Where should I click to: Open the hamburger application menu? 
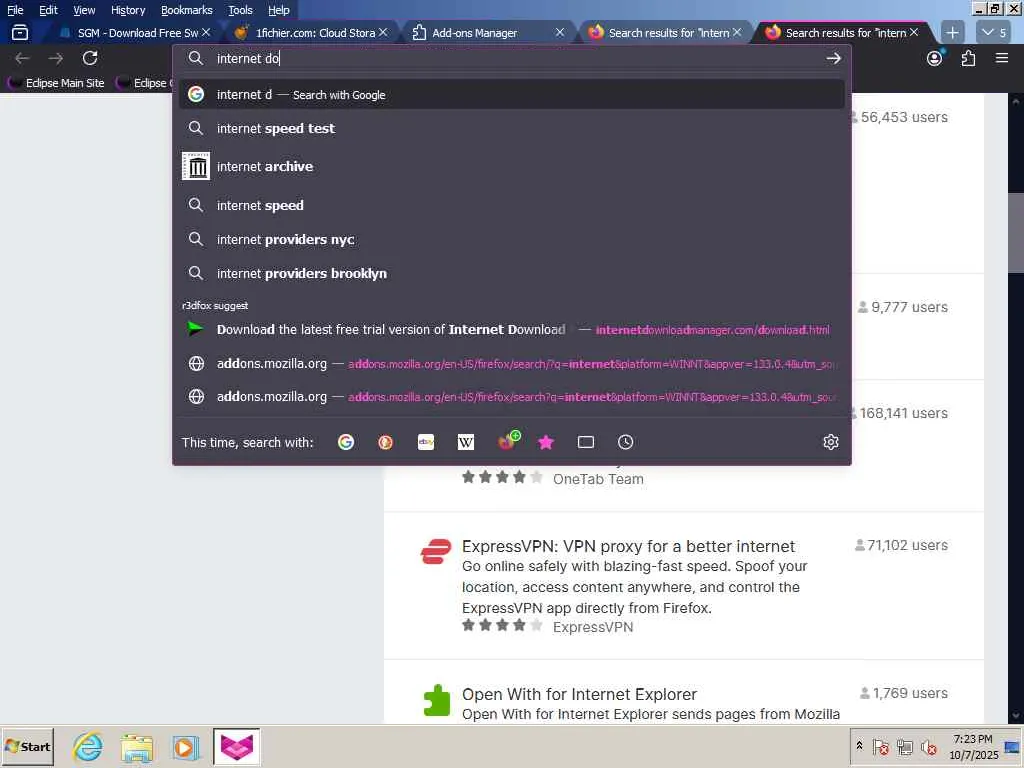[x=1002, y=58]
